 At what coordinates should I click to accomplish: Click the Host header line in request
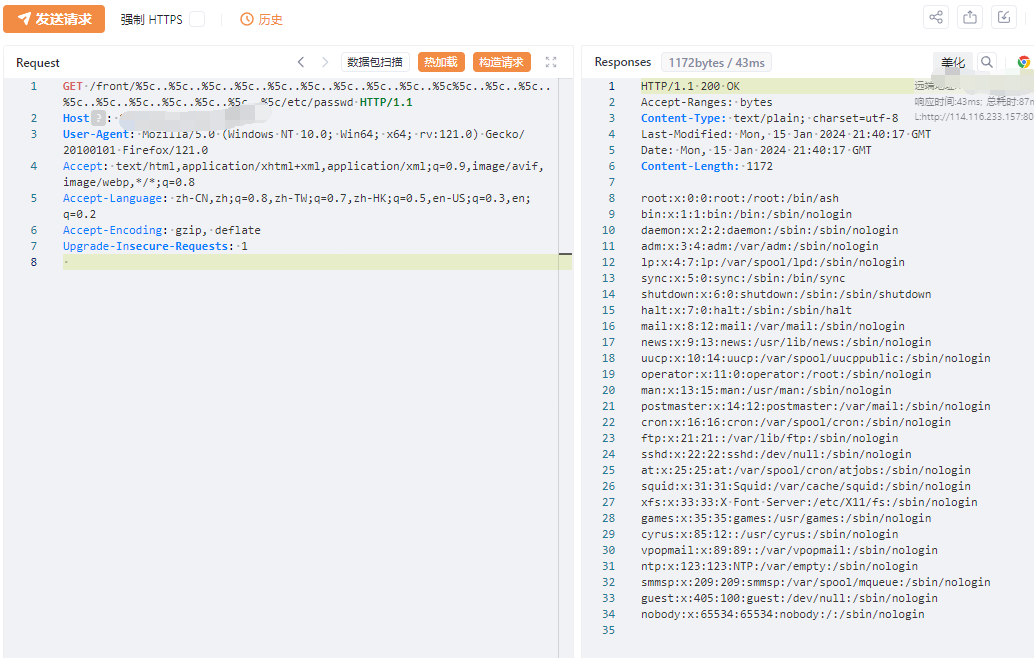[76, 118]
